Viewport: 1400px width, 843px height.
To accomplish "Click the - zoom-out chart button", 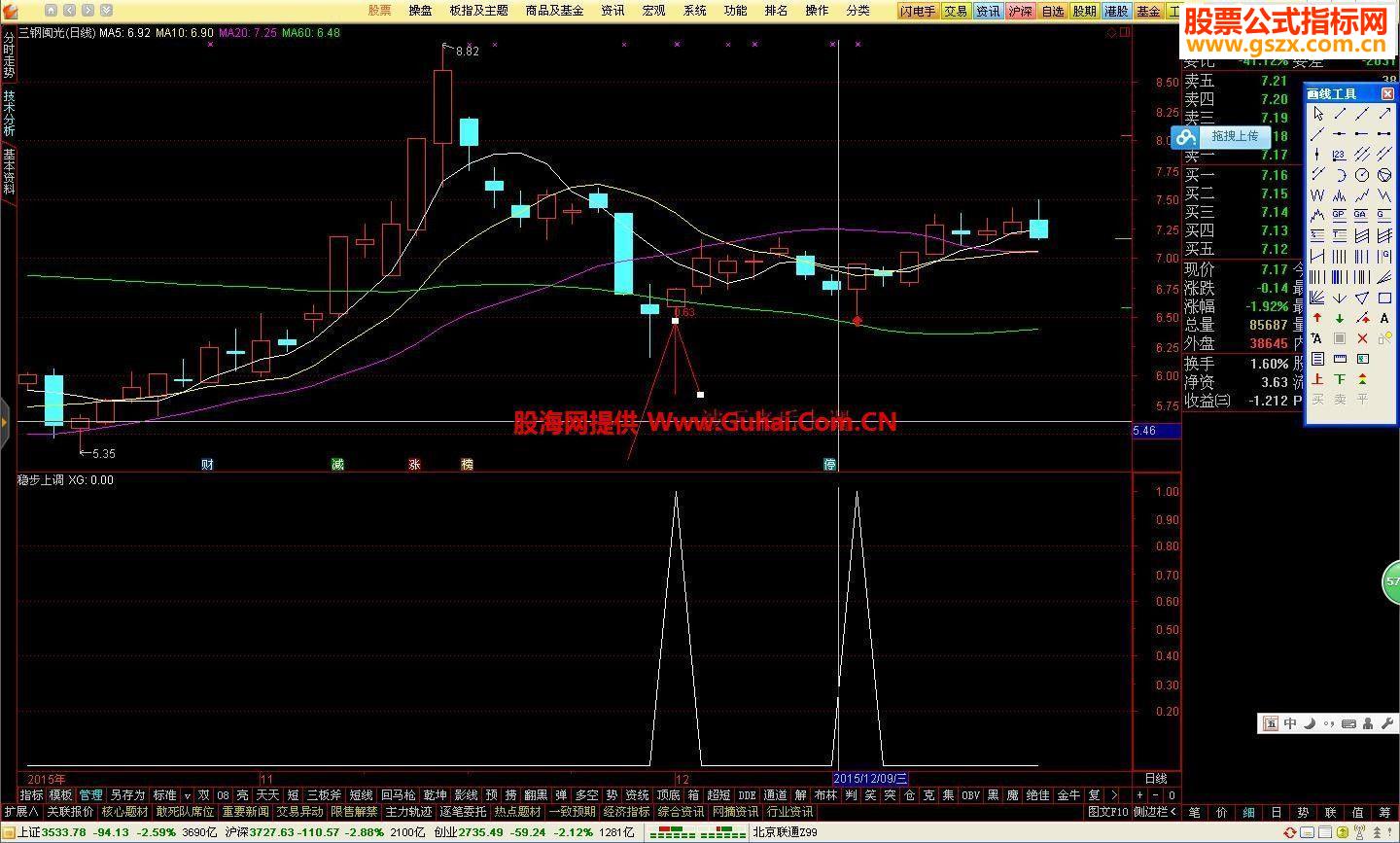I will tap(1157, 795).
